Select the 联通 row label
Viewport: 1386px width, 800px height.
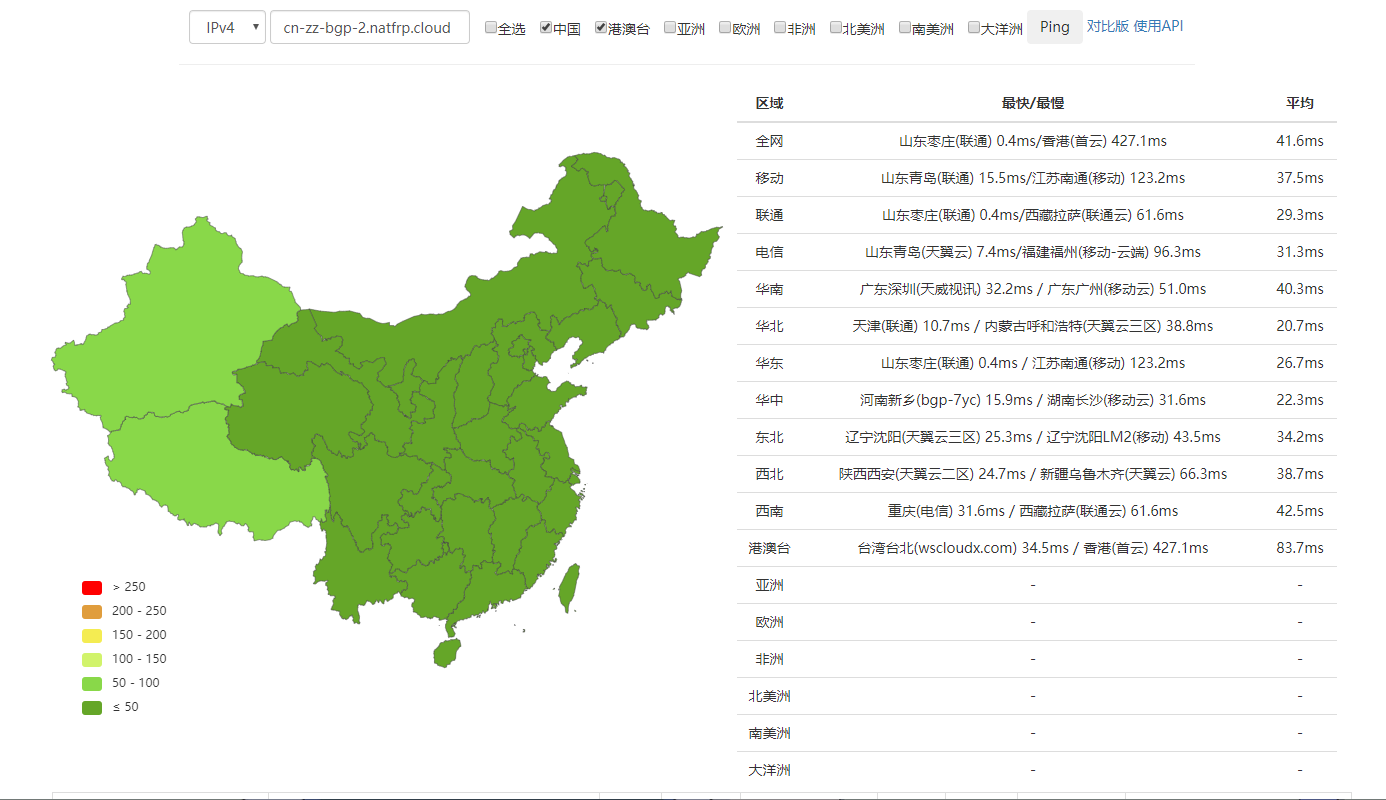tap(770, 215)
